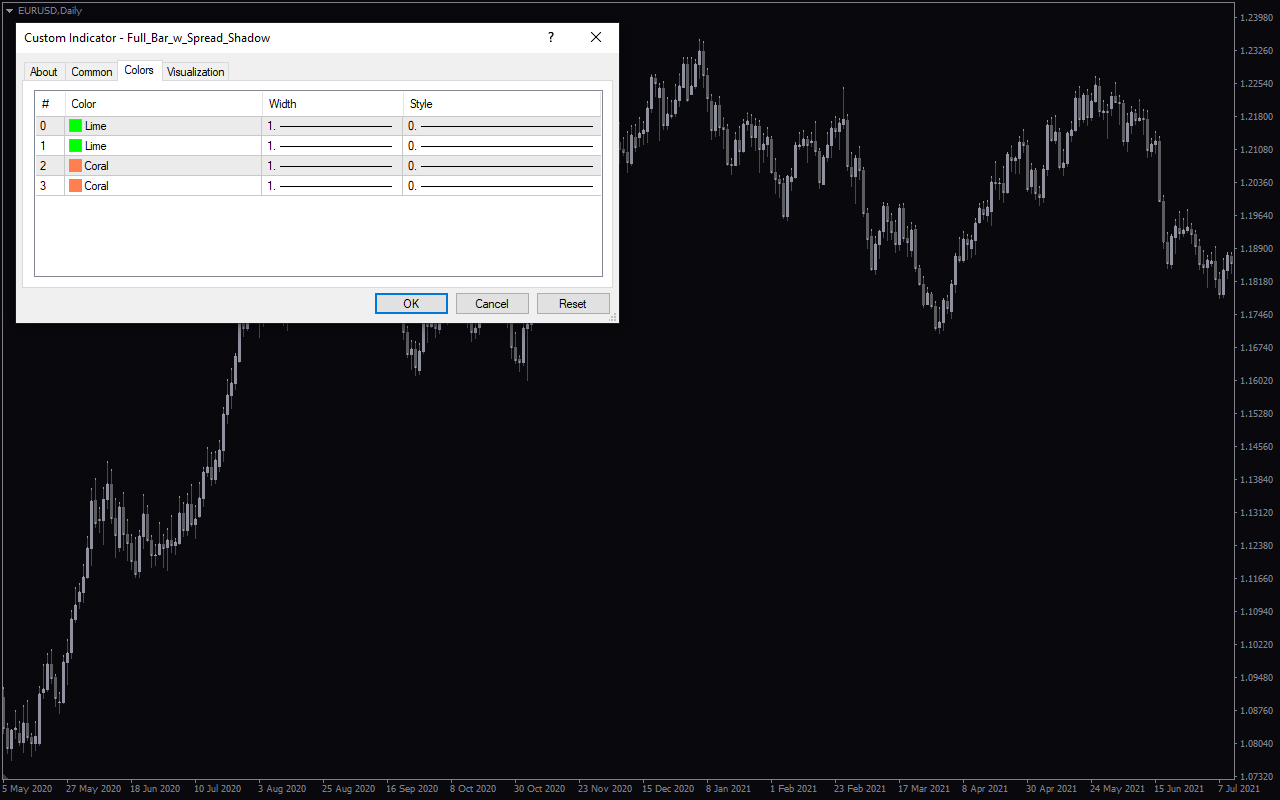
Task: Open the Common tab
Action: click(x=92, y=72)
